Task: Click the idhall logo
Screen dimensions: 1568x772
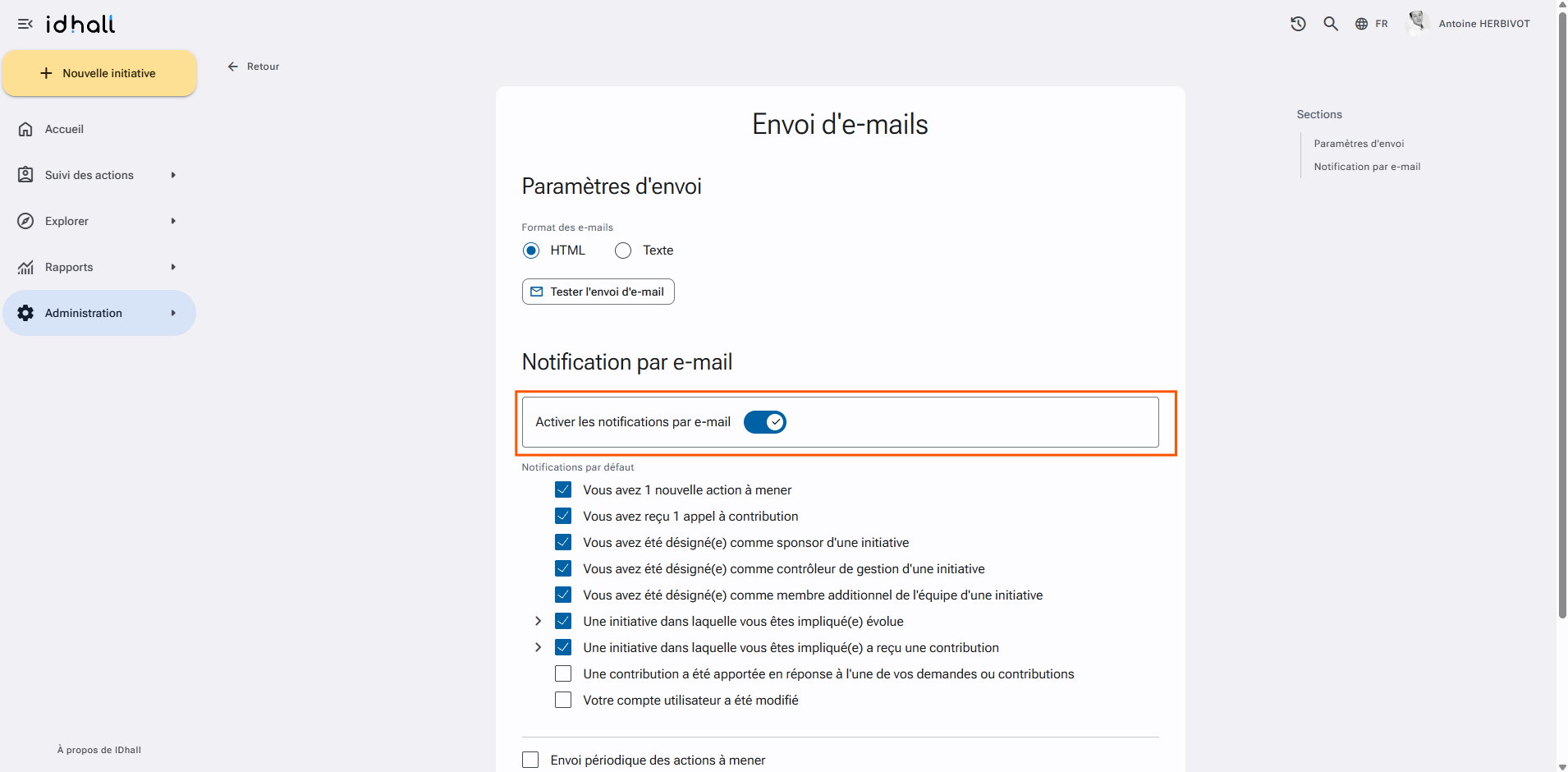Action: [80, 24]
